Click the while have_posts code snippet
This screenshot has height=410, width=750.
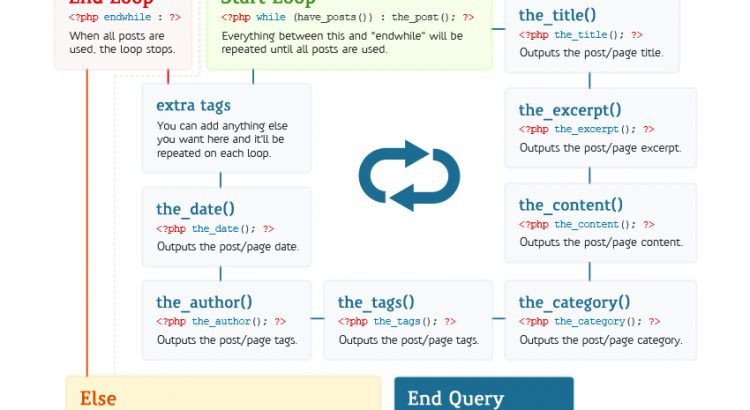coord(348,17)
